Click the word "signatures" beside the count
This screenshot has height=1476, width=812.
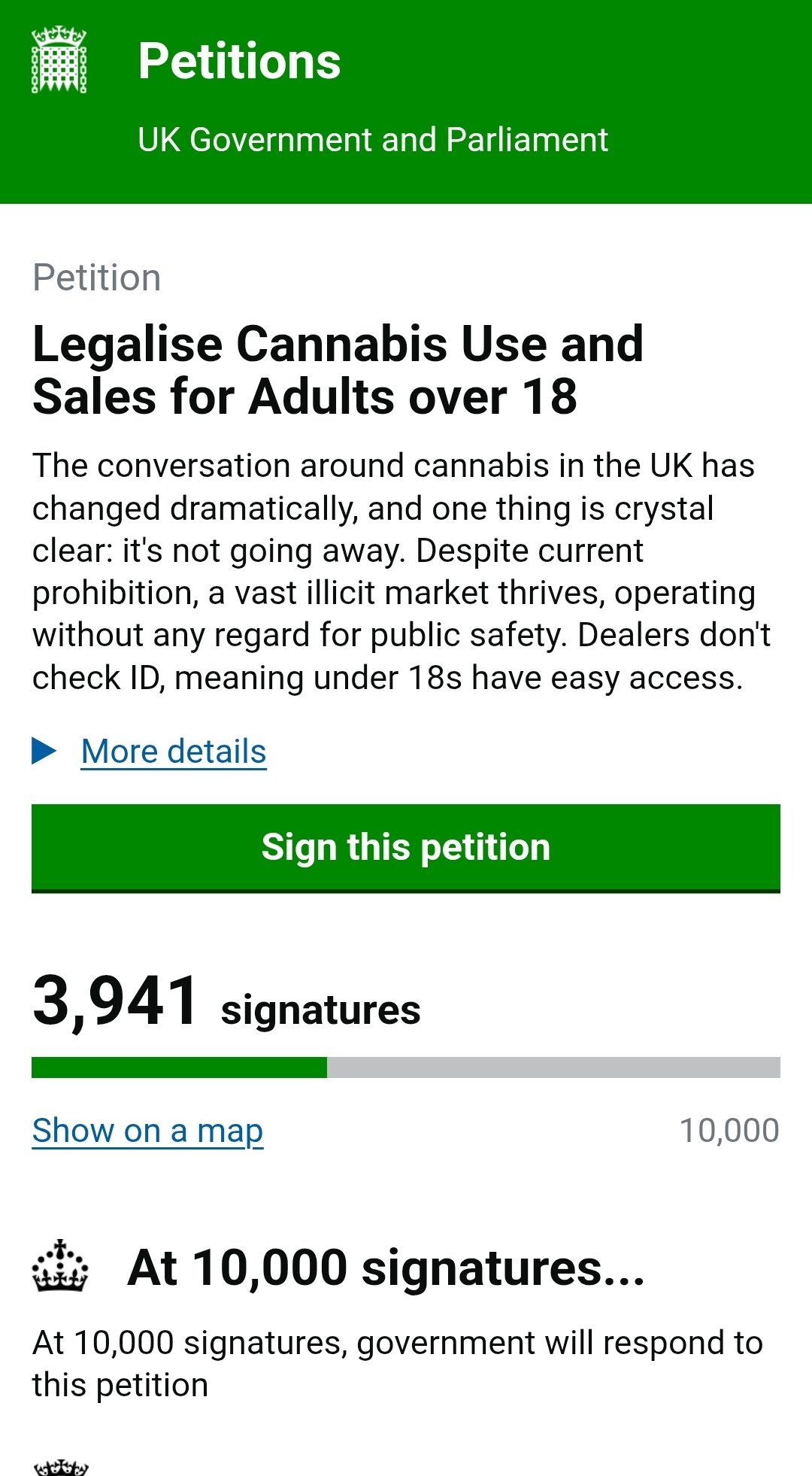tap(320, 1010)
